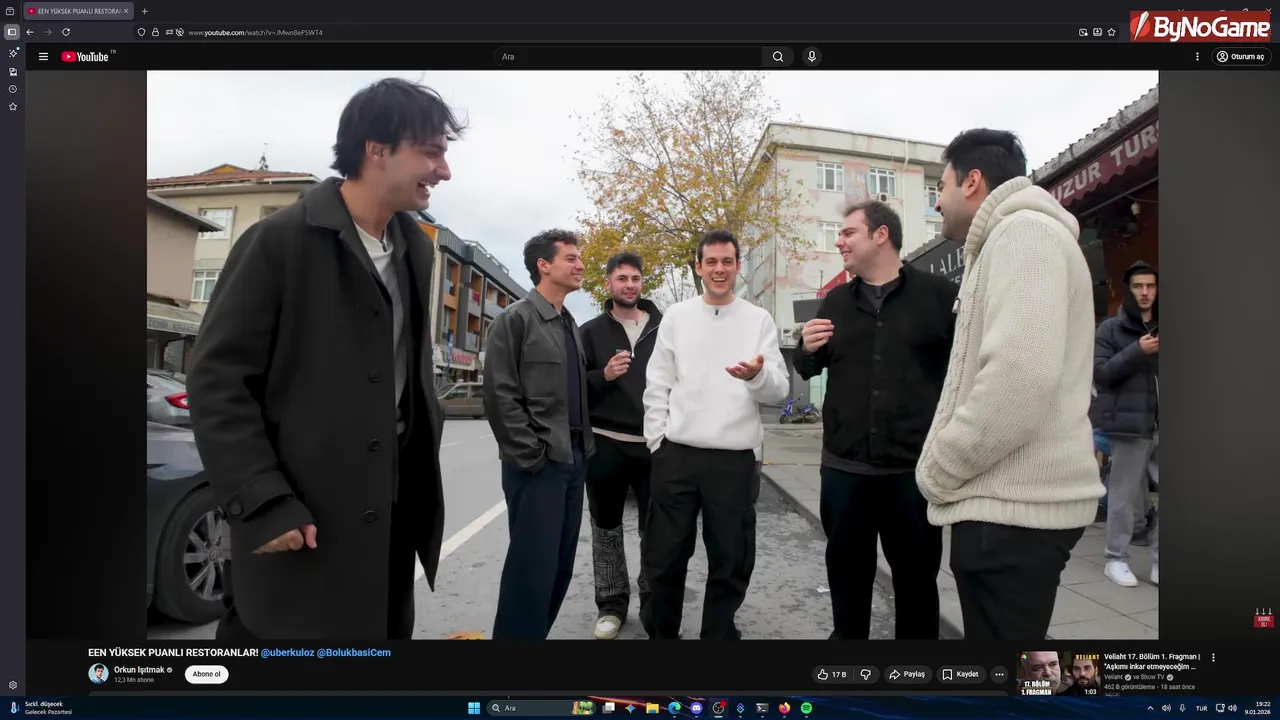Reload the current page
The image size is (1280, 720).
pyautogui.click(x=66, y=32)
